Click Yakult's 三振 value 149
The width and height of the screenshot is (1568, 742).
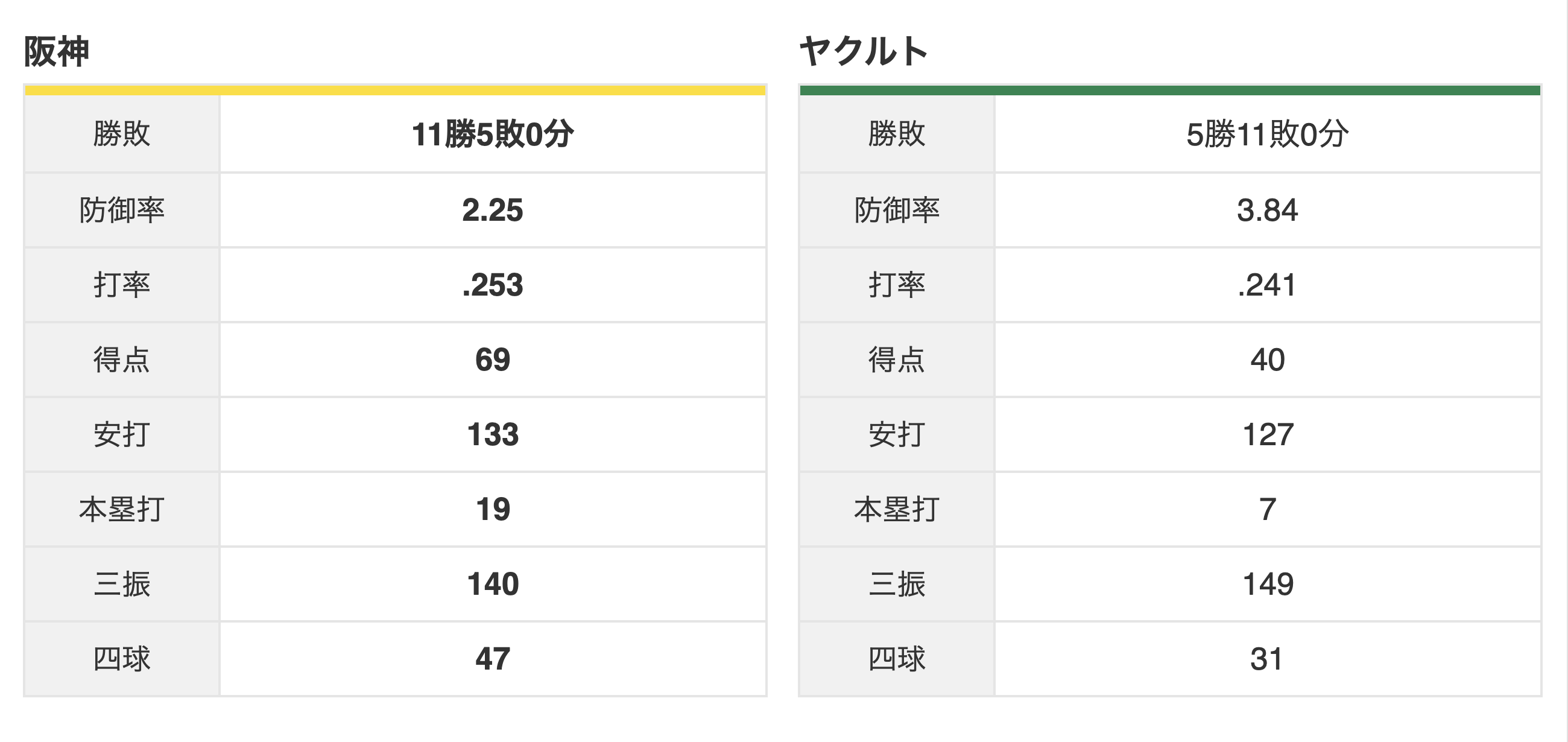click(1267, 585)
